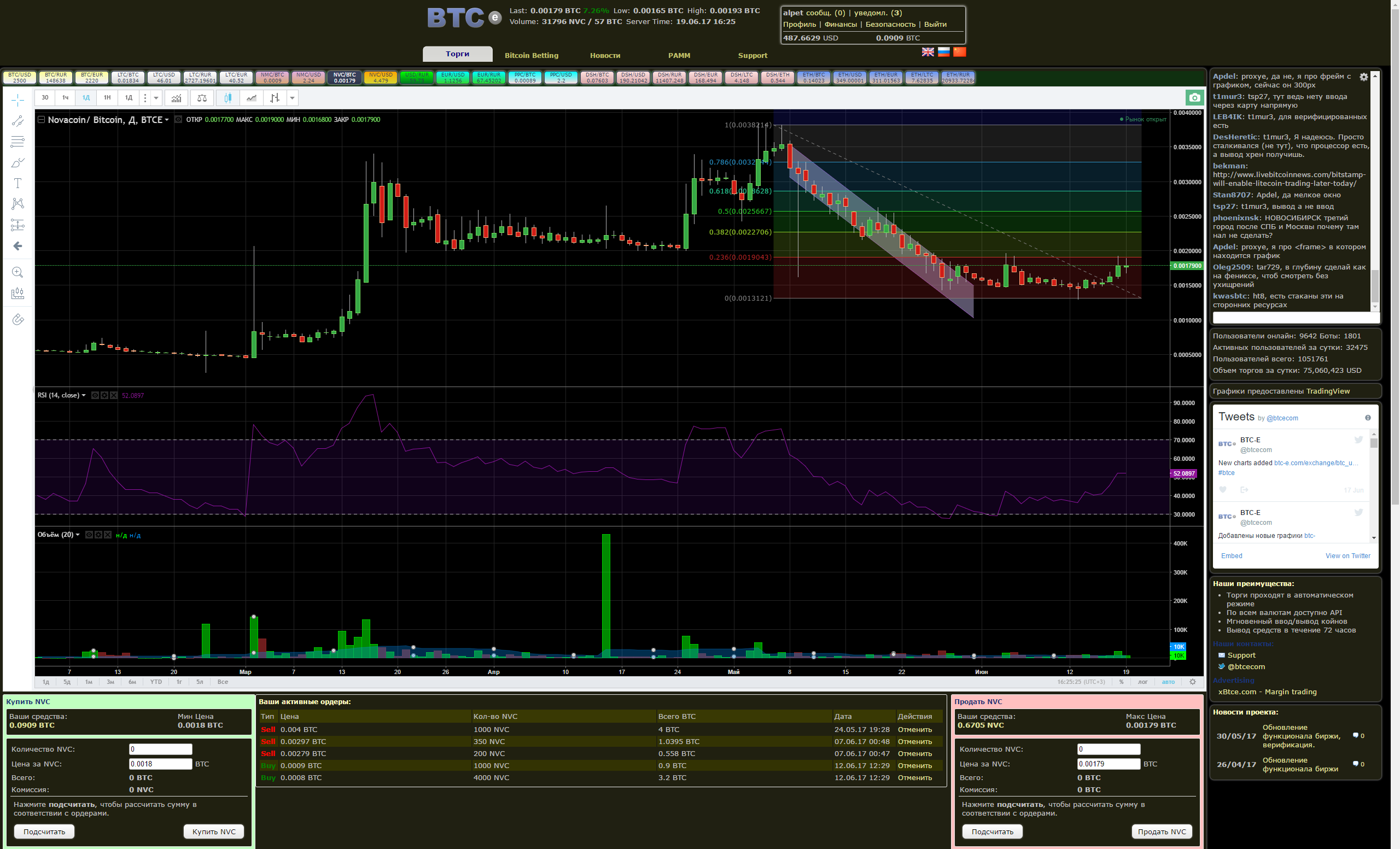
Task: Open the RSI indicator dropdown menu
Action: point(84,395)
